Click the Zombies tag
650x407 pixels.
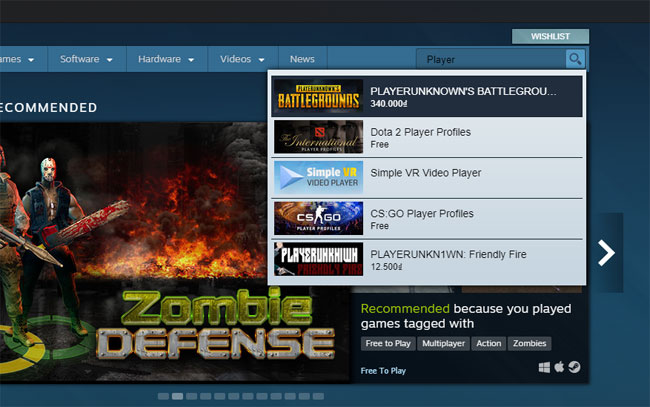529,344
